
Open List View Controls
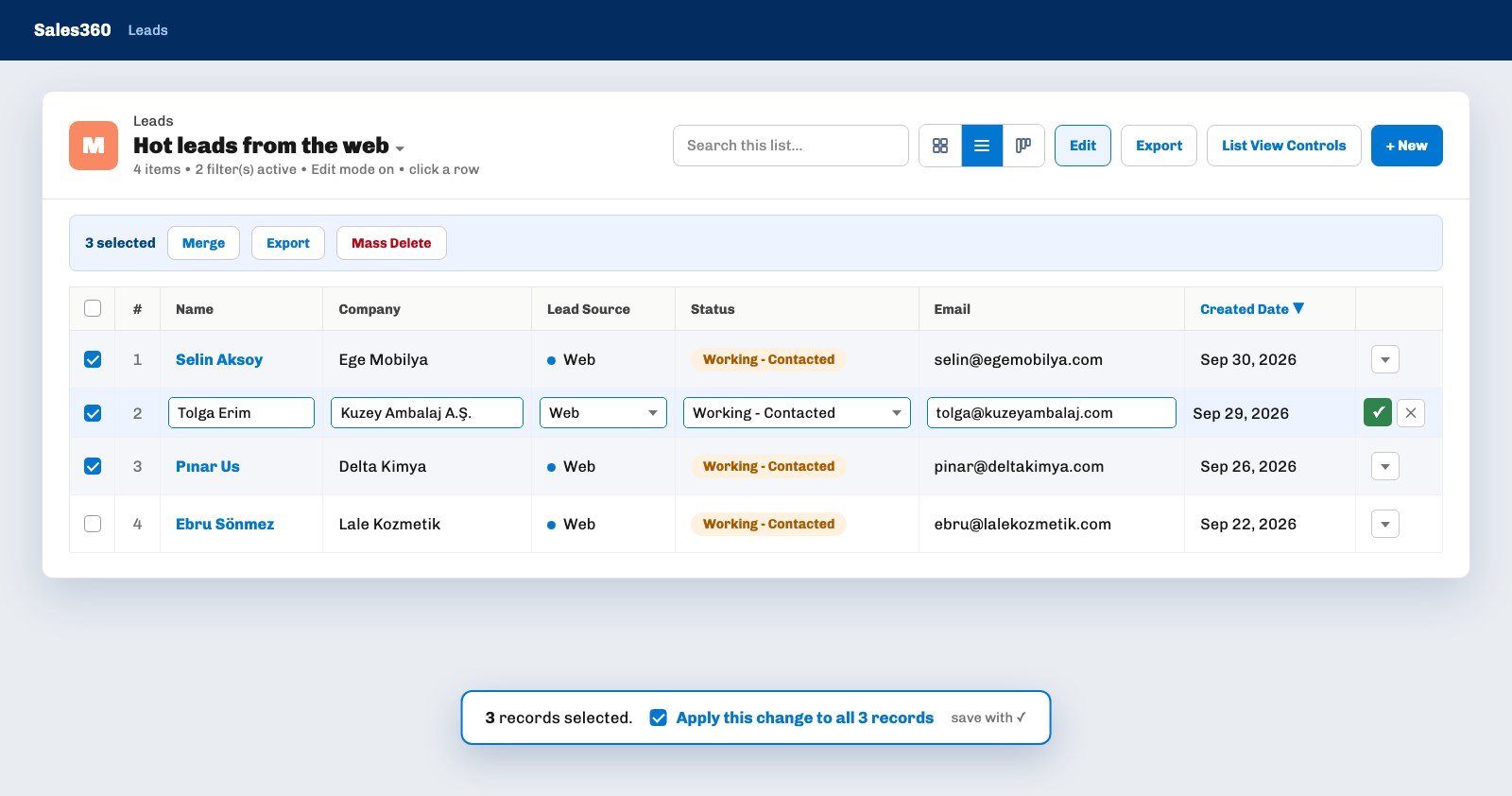point(1283,146)
